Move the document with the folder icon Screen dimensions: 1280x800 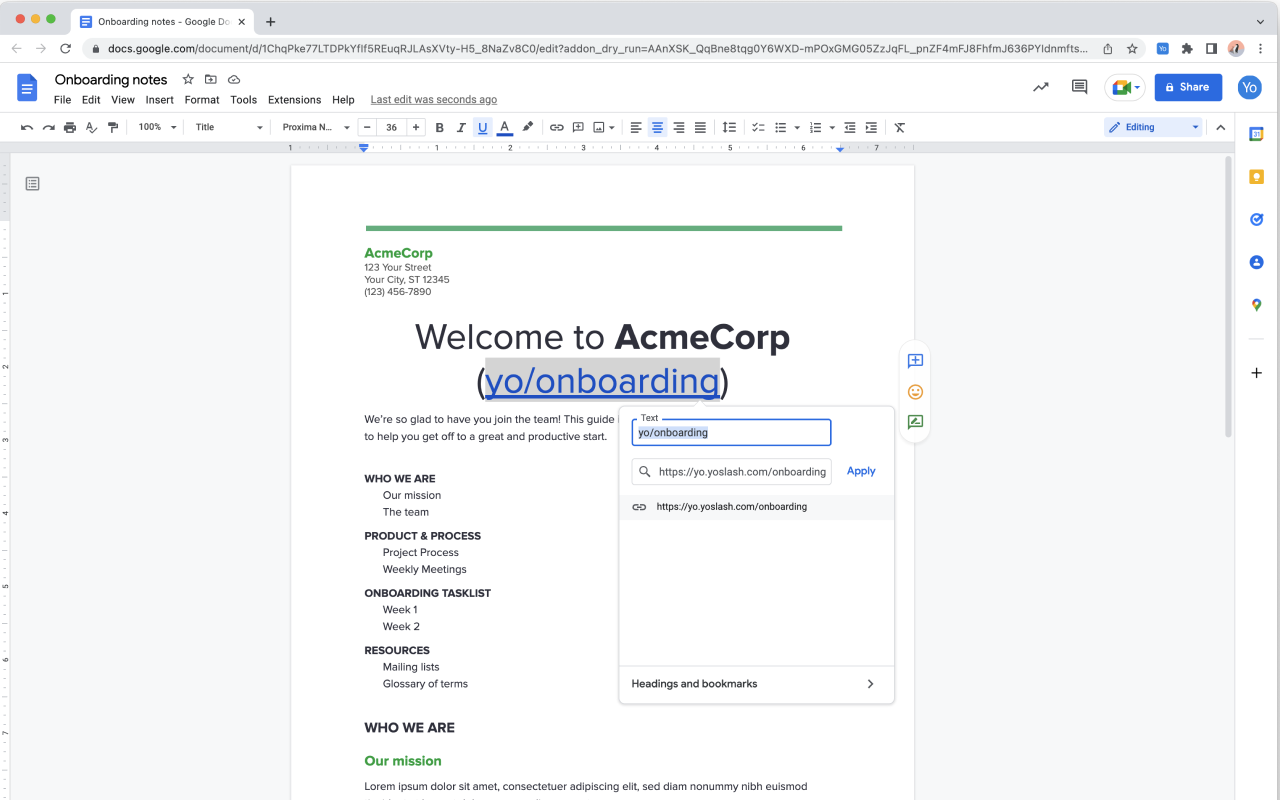211,79
